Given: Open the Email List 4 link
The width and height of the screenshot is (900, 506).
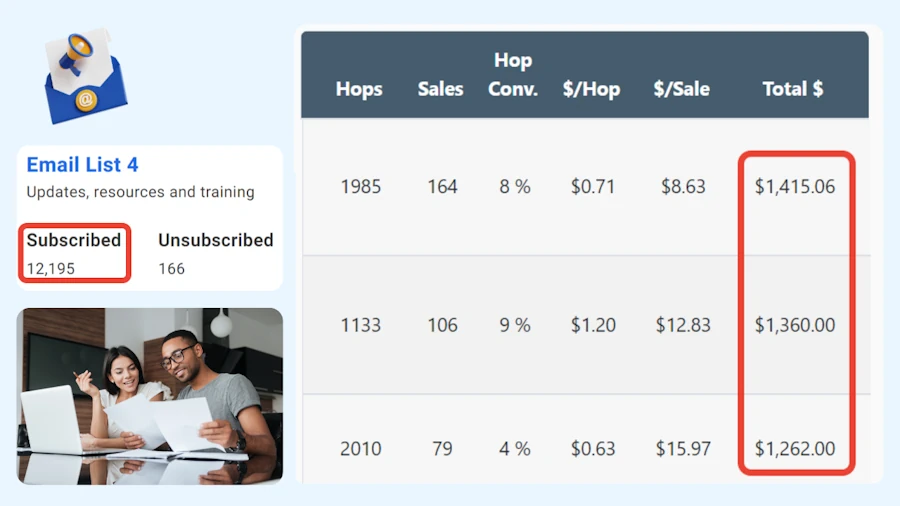Looking at the screenshot, I should click(82, 165).
